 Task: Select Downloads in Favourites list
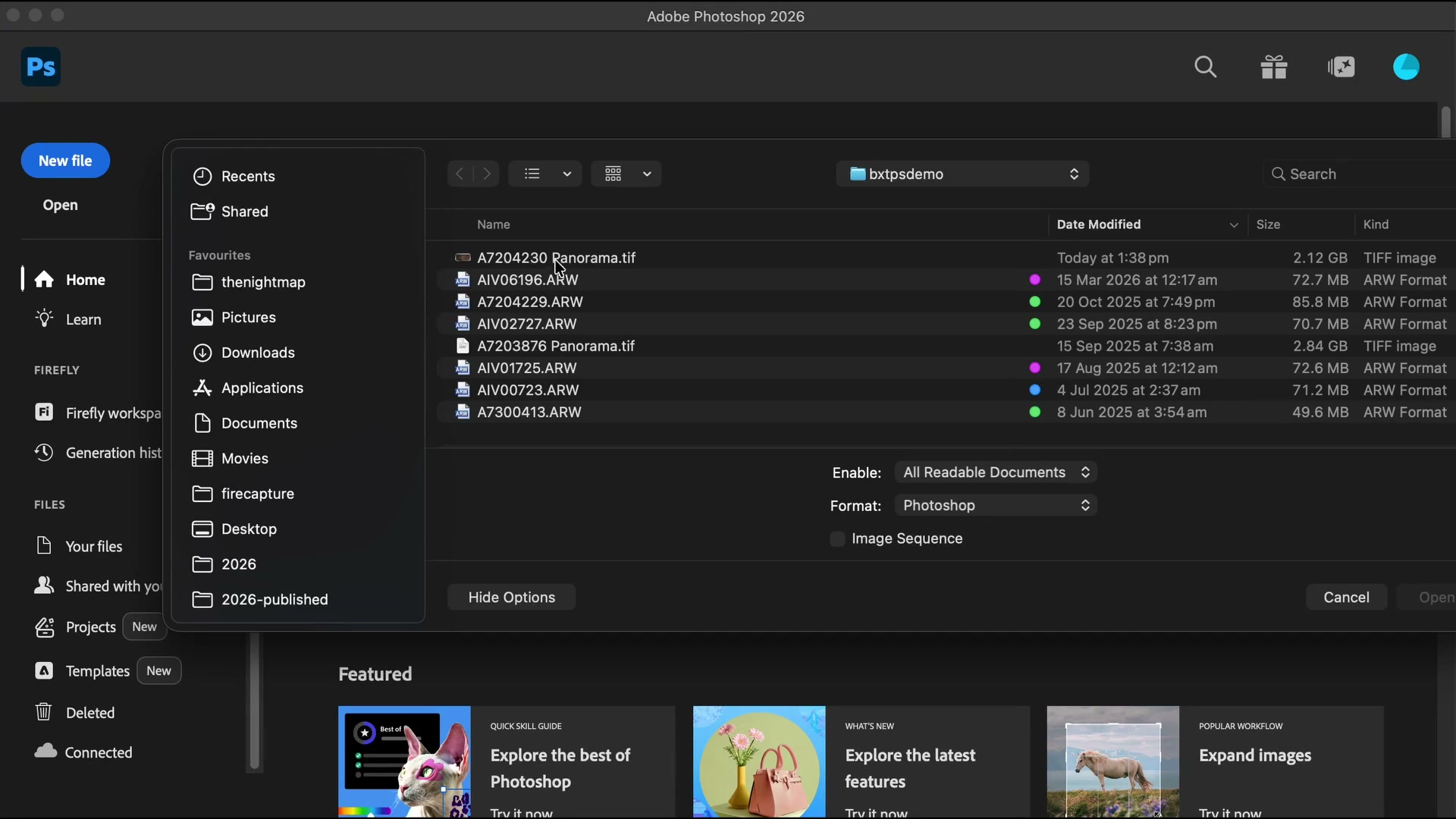[243, 353]
